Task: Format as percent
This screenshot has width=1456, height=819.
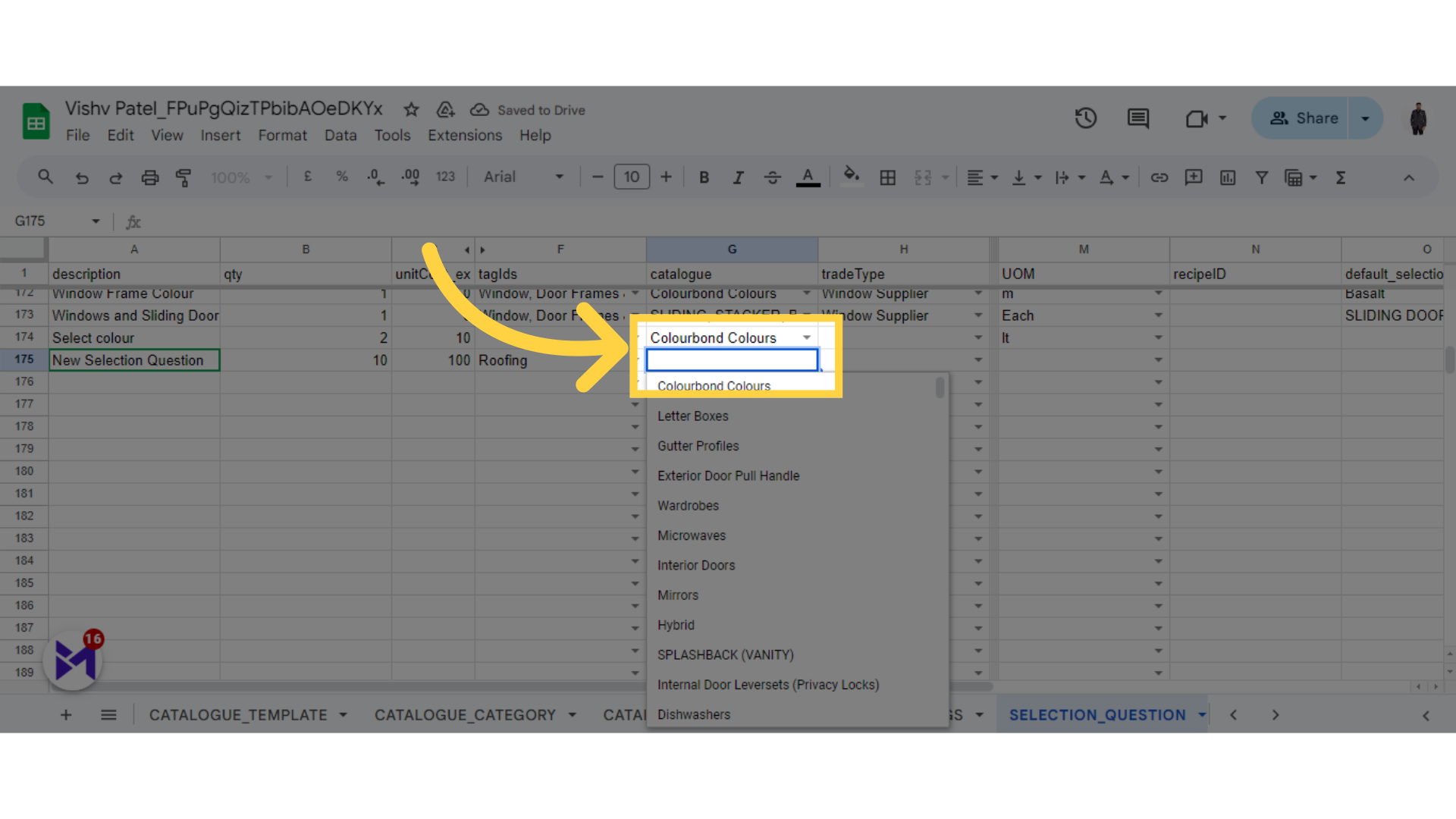Action: (x=342, y=177)
